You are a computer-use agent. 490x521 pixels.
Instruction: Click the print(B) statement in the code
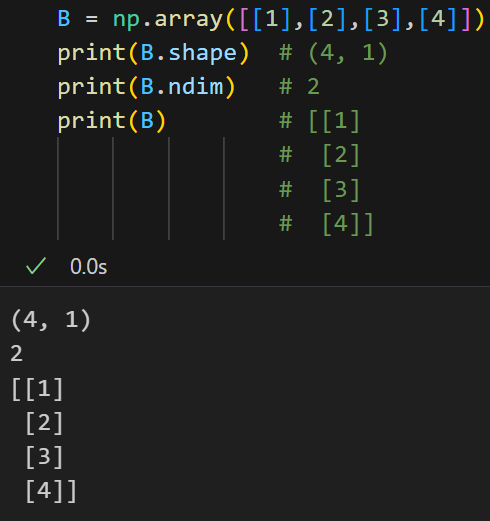(x=112, y=121)
